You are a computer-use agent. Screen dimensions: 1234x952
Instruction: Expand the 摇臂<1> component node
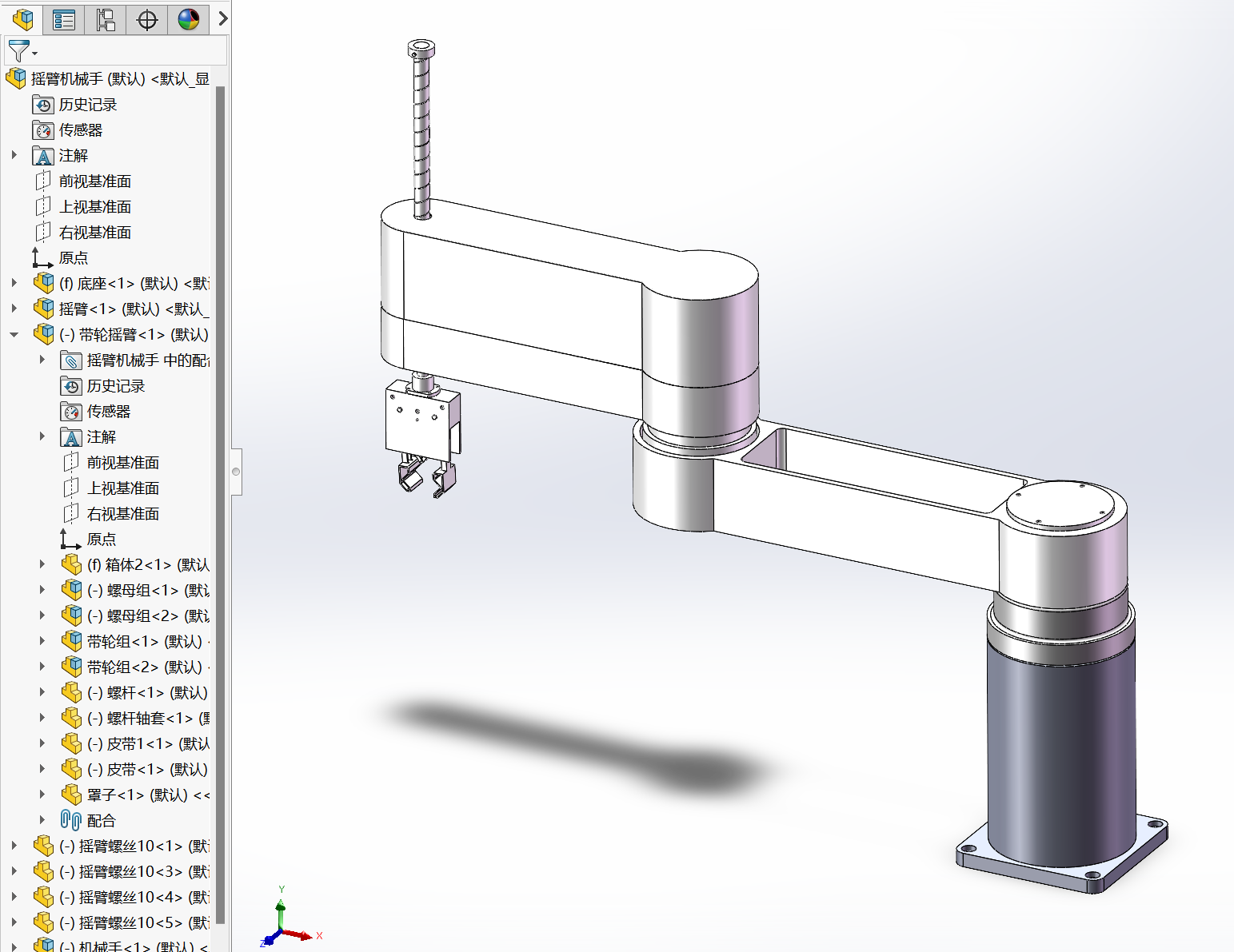(x=14, y=309)
